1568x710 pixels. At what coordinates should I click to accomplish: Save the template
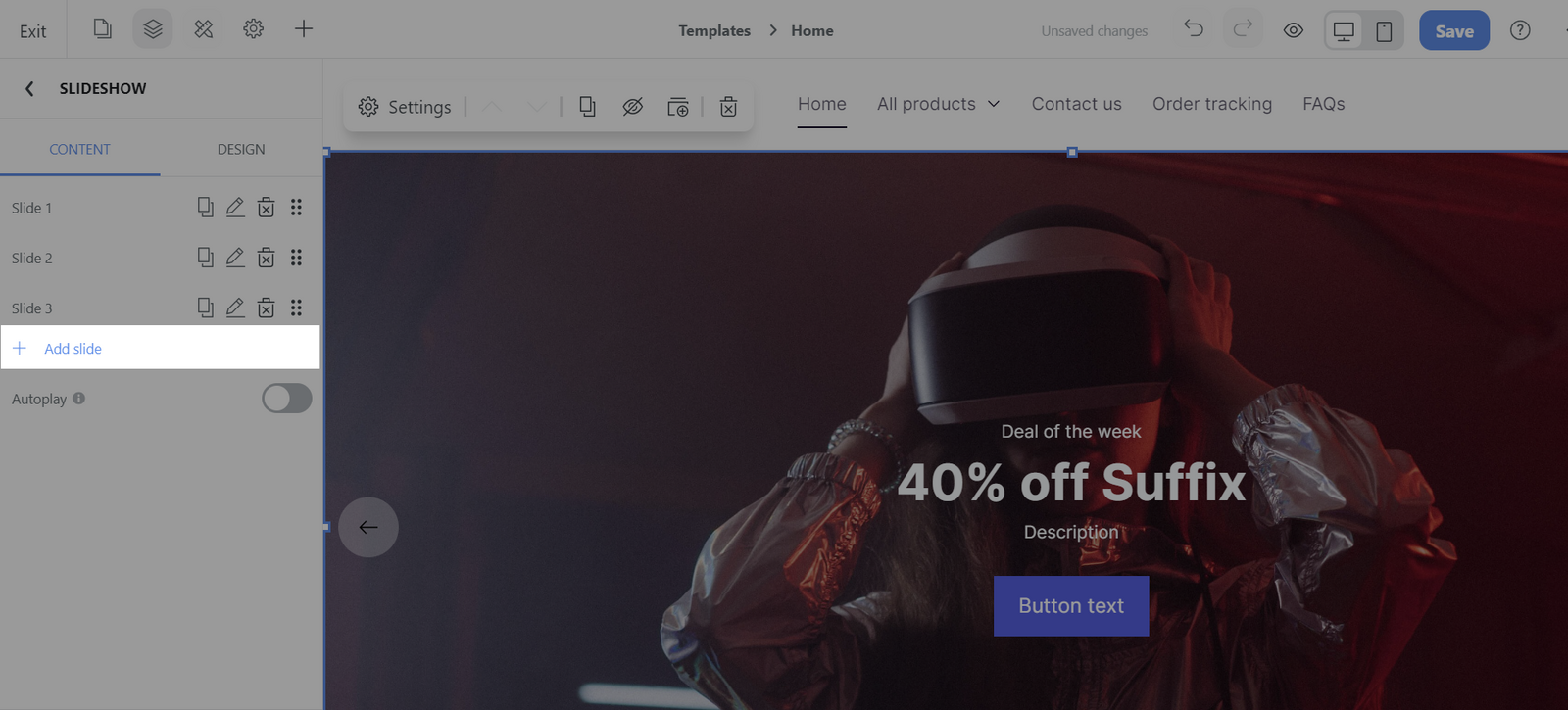(x=1454, y=30)
